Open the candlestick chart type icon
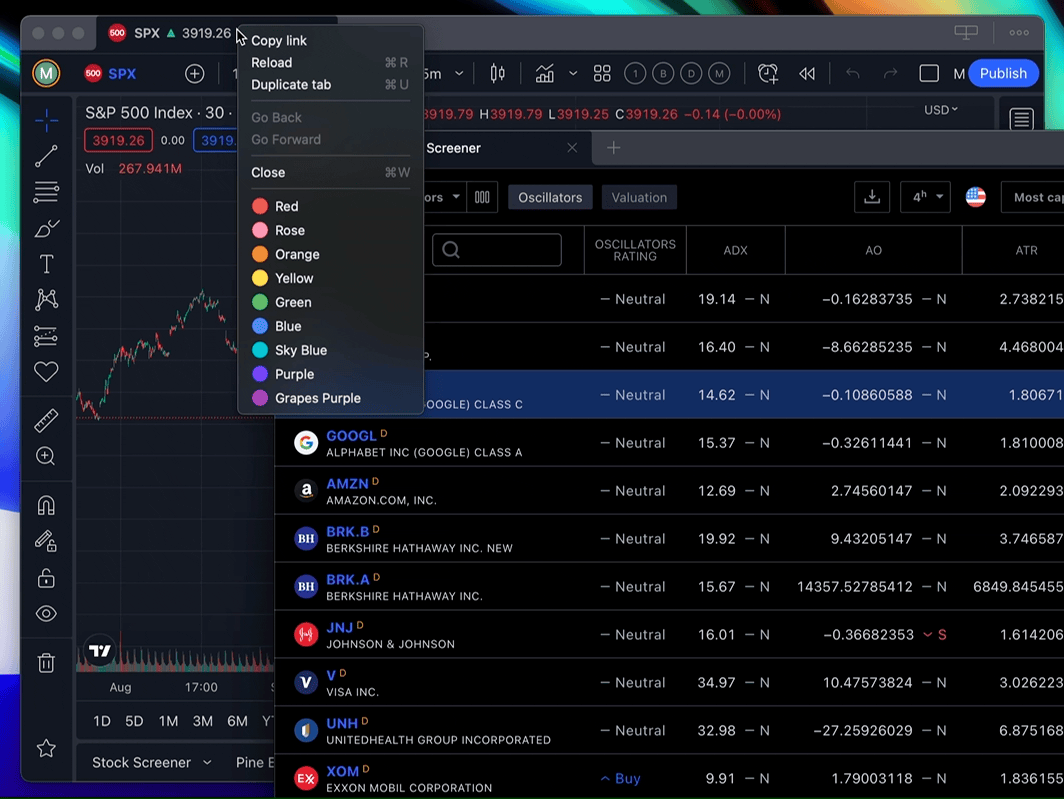This screenshot has width=1064, height=799. (x=497, y=73)
